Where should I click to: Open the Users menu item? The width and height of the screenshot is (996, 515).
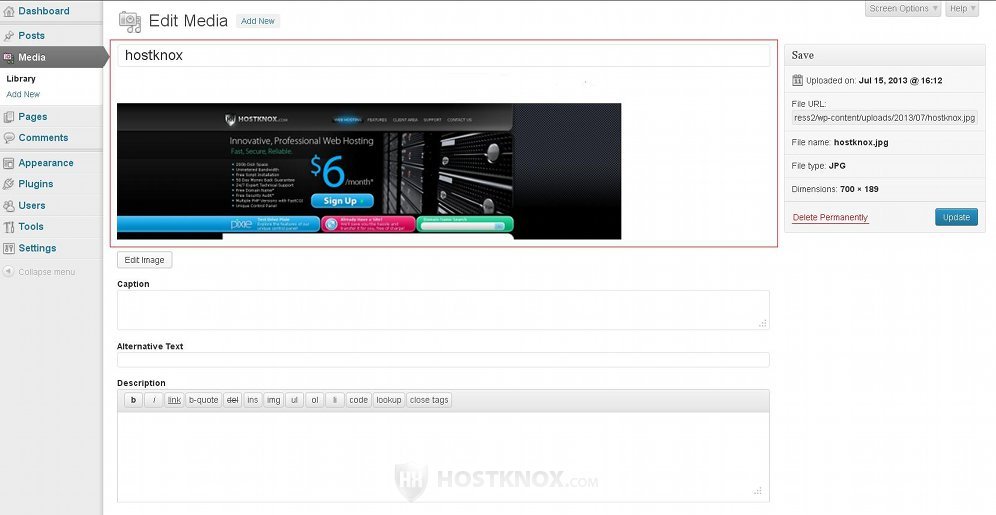32,205
